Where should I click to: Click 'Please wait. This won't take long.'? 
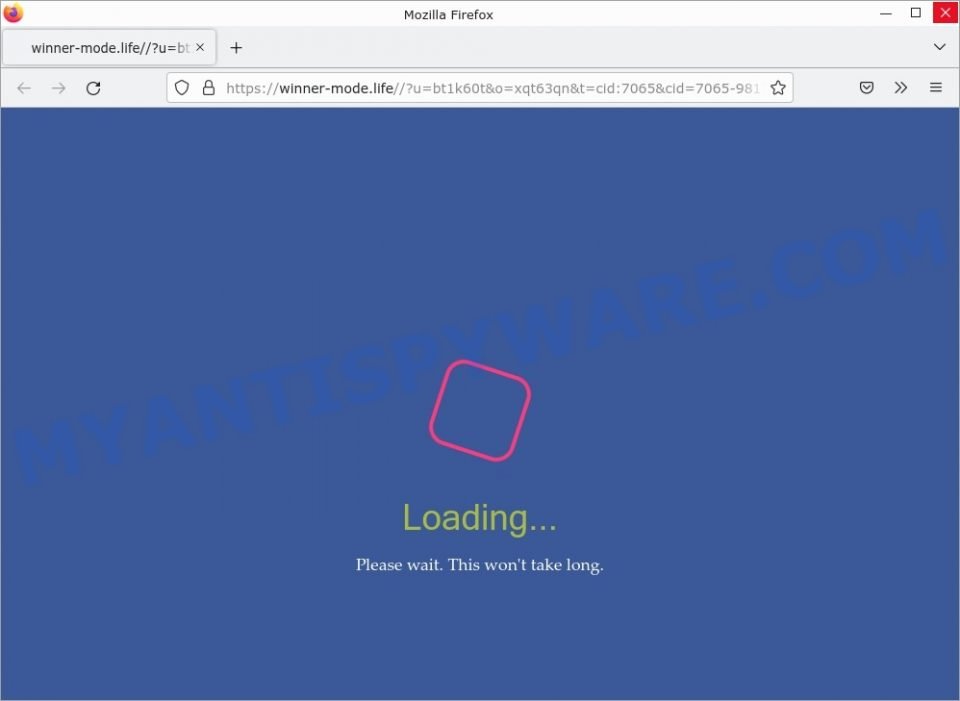pos(479,564)
